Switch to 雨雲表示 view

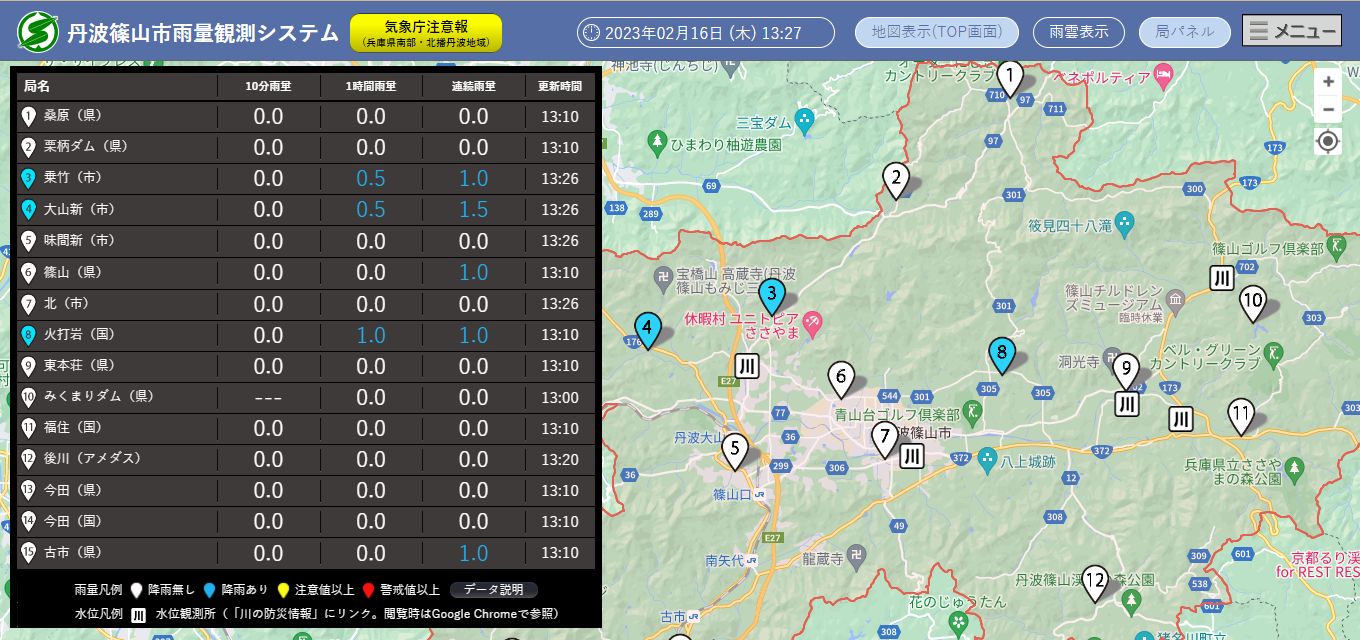(x=1078, y=32)
